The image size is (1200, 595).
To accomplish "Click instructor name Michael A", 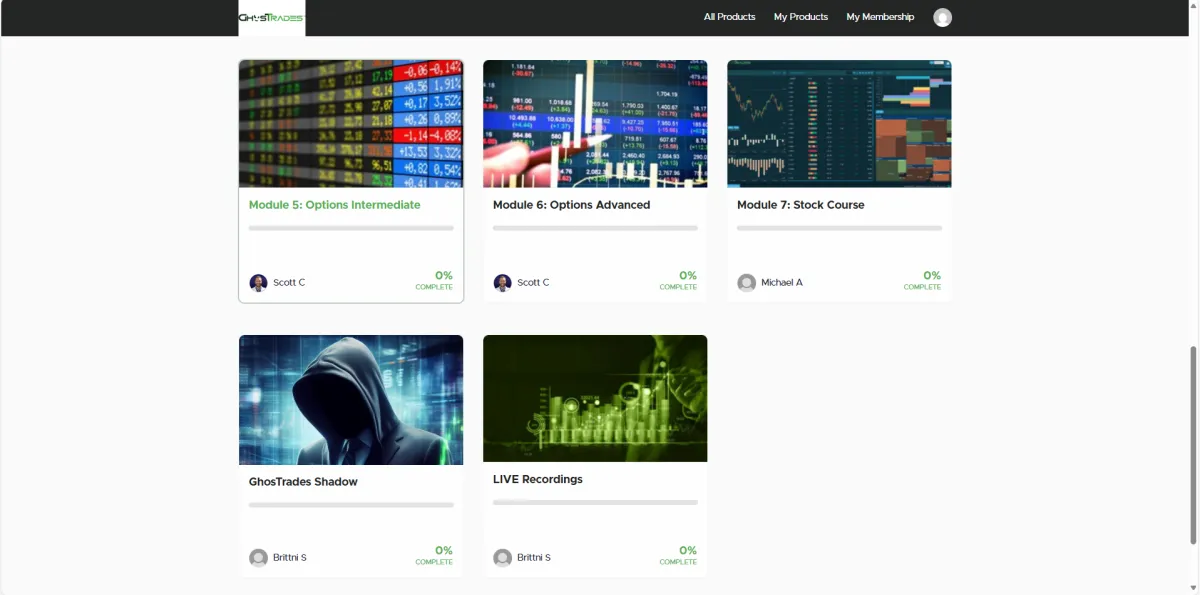I will [782, 283].
